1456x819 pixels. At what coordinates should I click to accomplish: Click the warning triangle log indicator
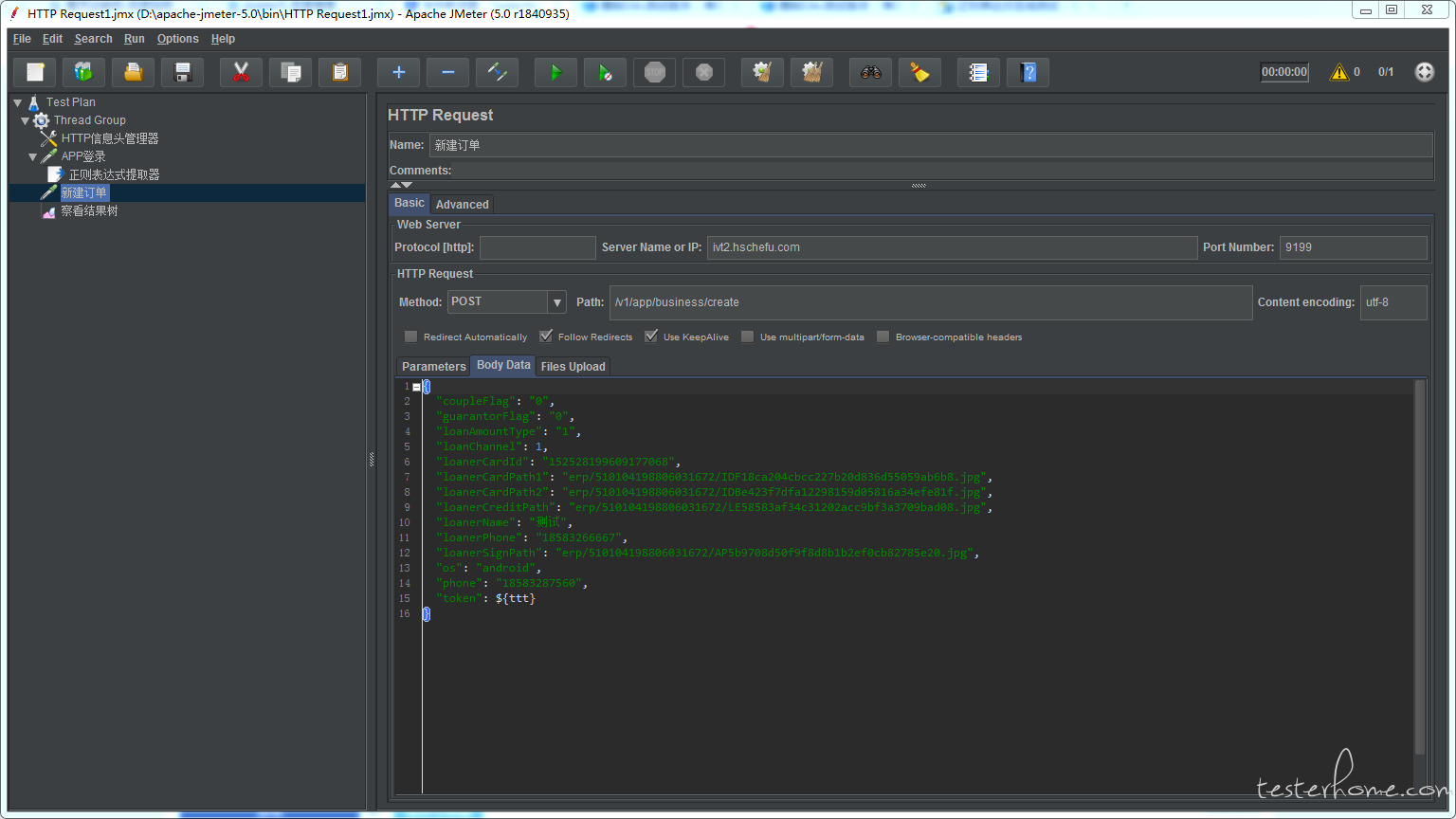coord(1338,72)
